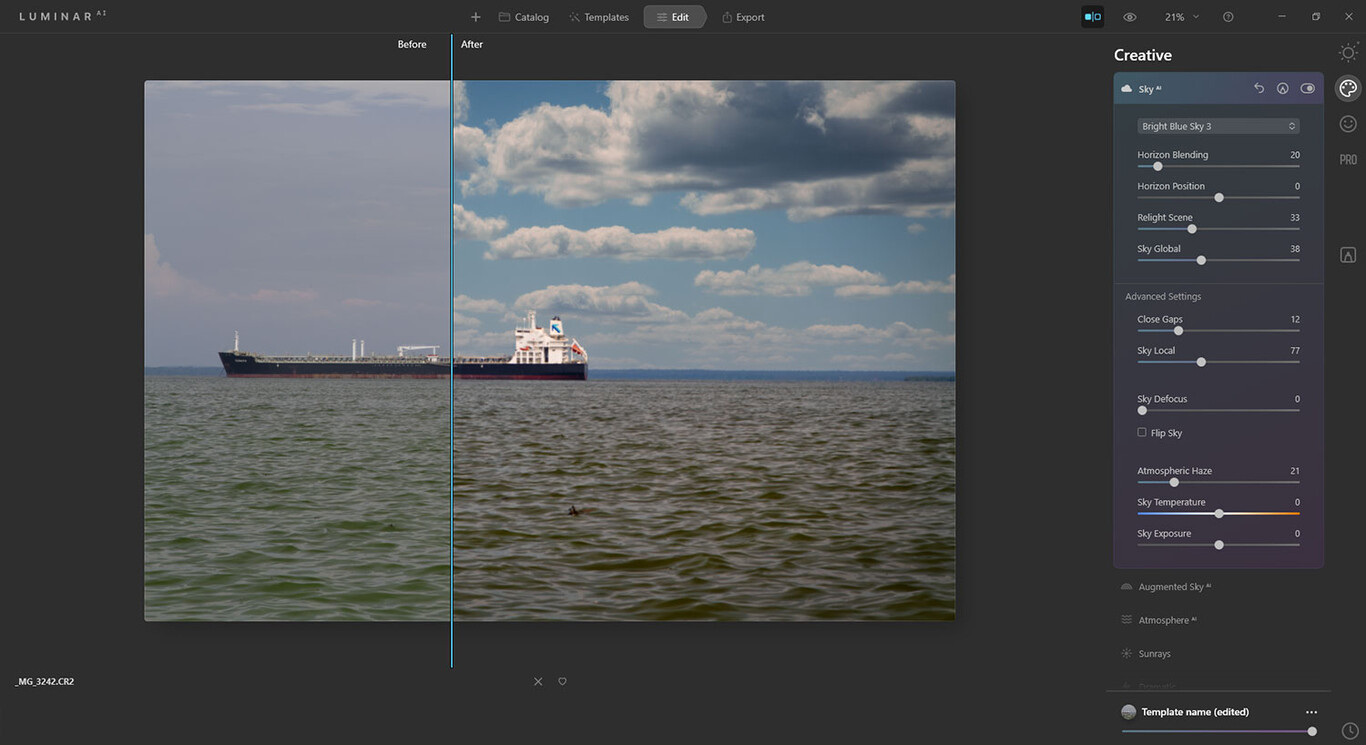Open Template name options via ellipsis
This screenshot has height=745, width=1366.
[x=1311, y=711]
